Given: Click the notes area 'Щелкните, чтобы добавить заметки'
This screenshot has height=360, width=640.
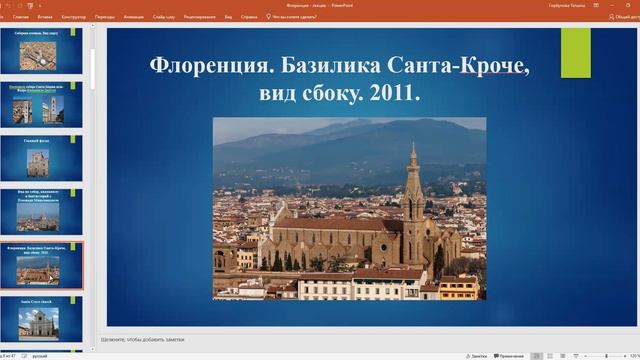Looking at the screenshot, I should (x=142, y=339).
